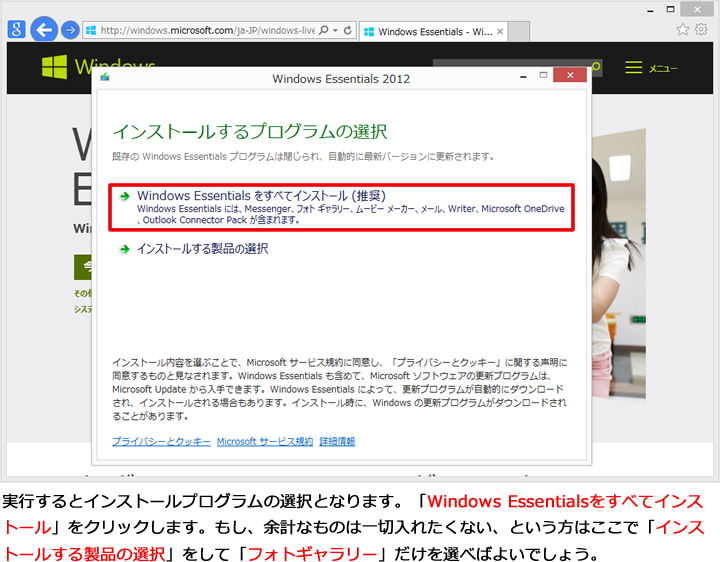Click the address bar search magnifier icon
720x562 pixels.
click(324, 30)
